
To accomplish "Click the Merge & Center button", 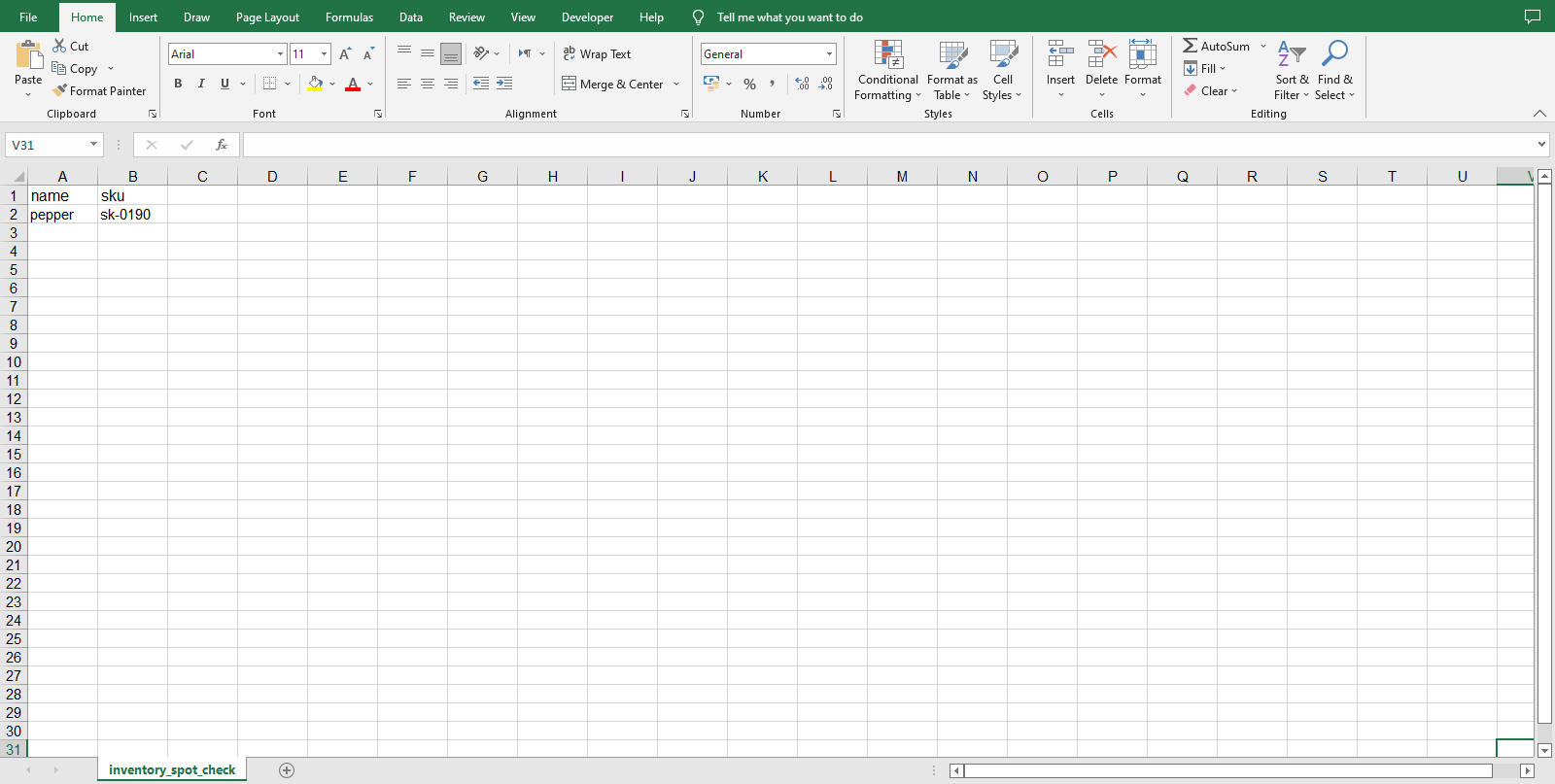I will tap(613, 85).
